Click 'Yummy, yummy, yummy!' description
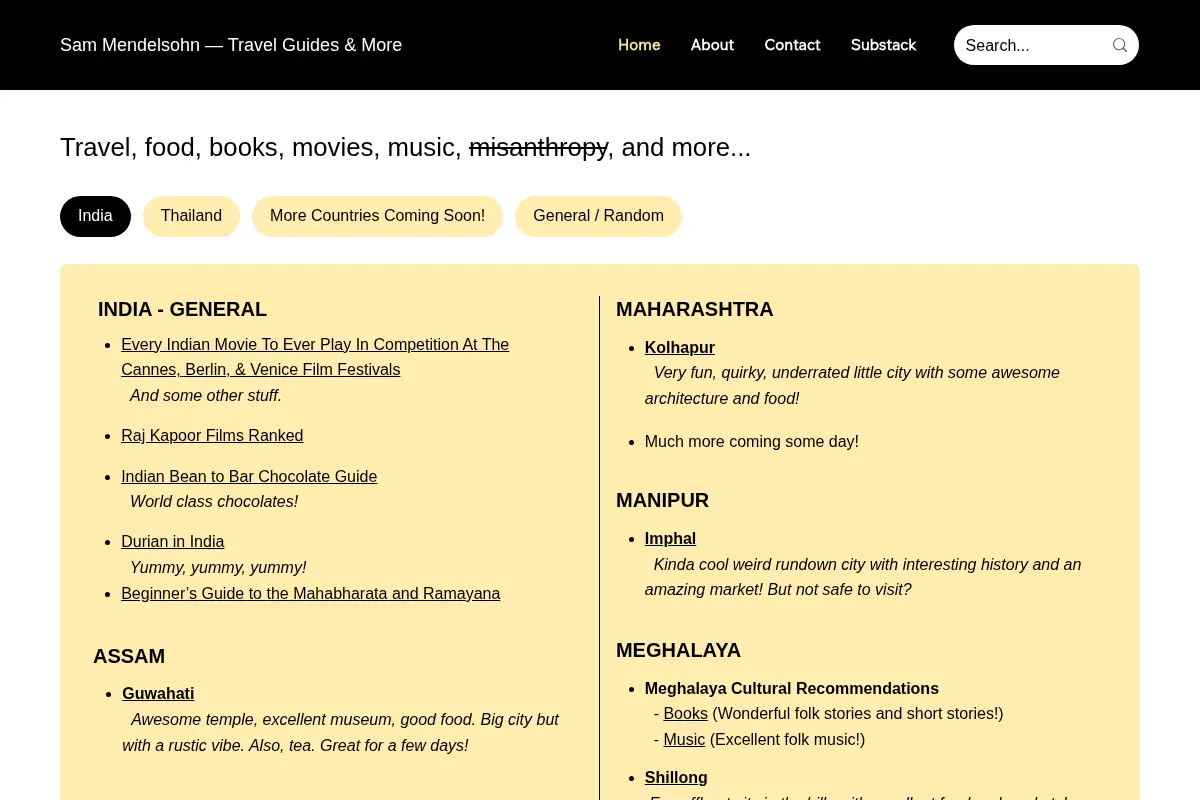Screen dimensions: 1200x800 tap(218, 568)
